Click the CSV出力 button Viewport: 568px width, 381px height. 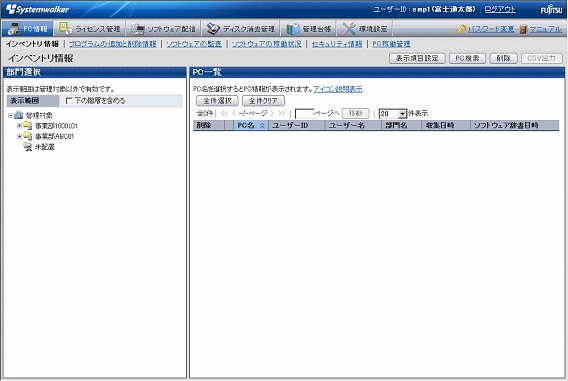542,58
